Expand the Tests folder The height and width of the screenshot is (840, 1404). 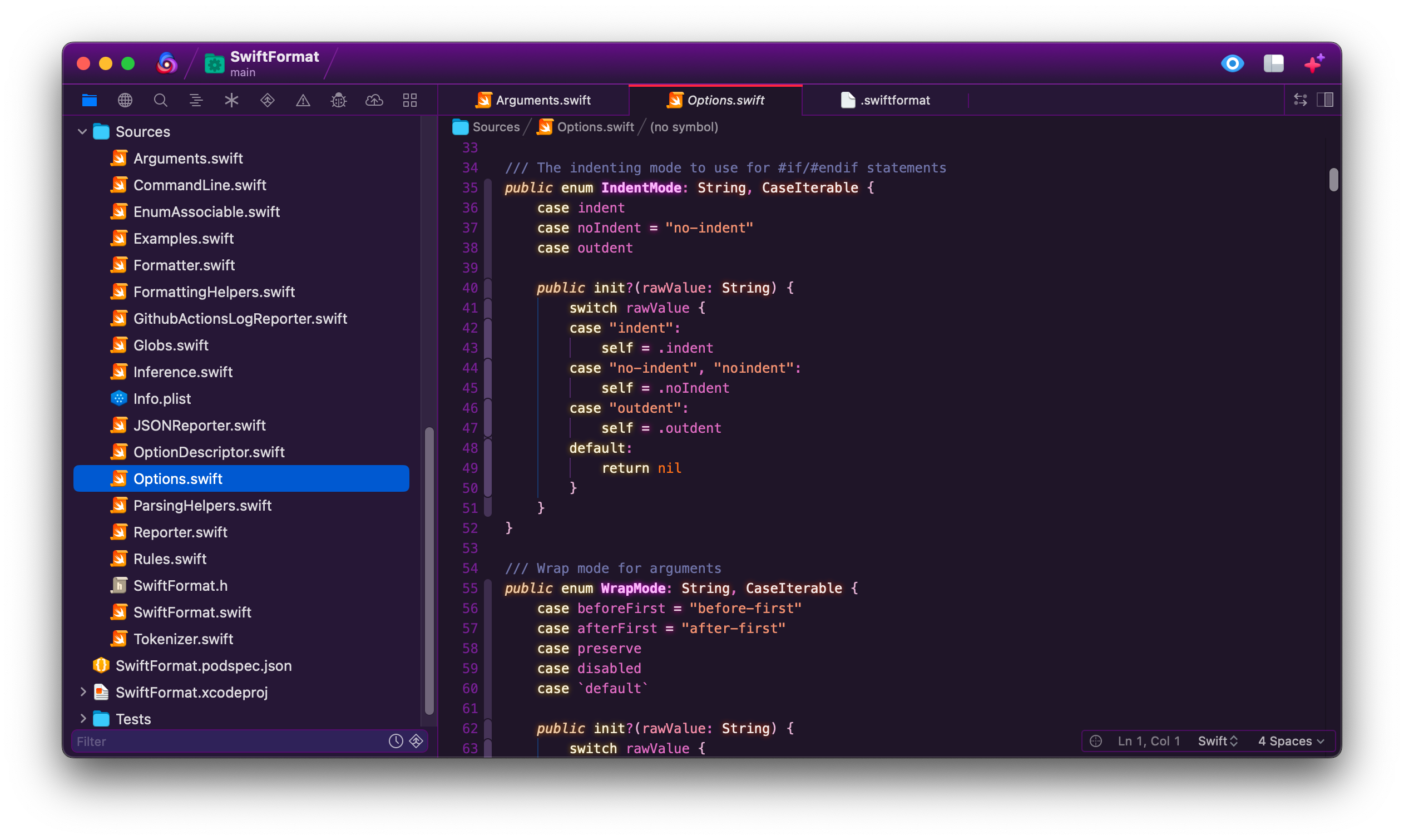tap(83, 718)
